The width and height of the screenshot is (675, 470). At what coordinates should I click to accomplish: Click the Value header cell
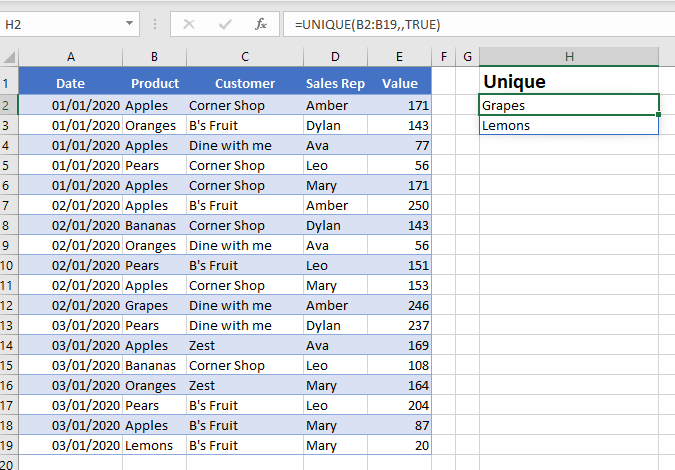[399, 83]
